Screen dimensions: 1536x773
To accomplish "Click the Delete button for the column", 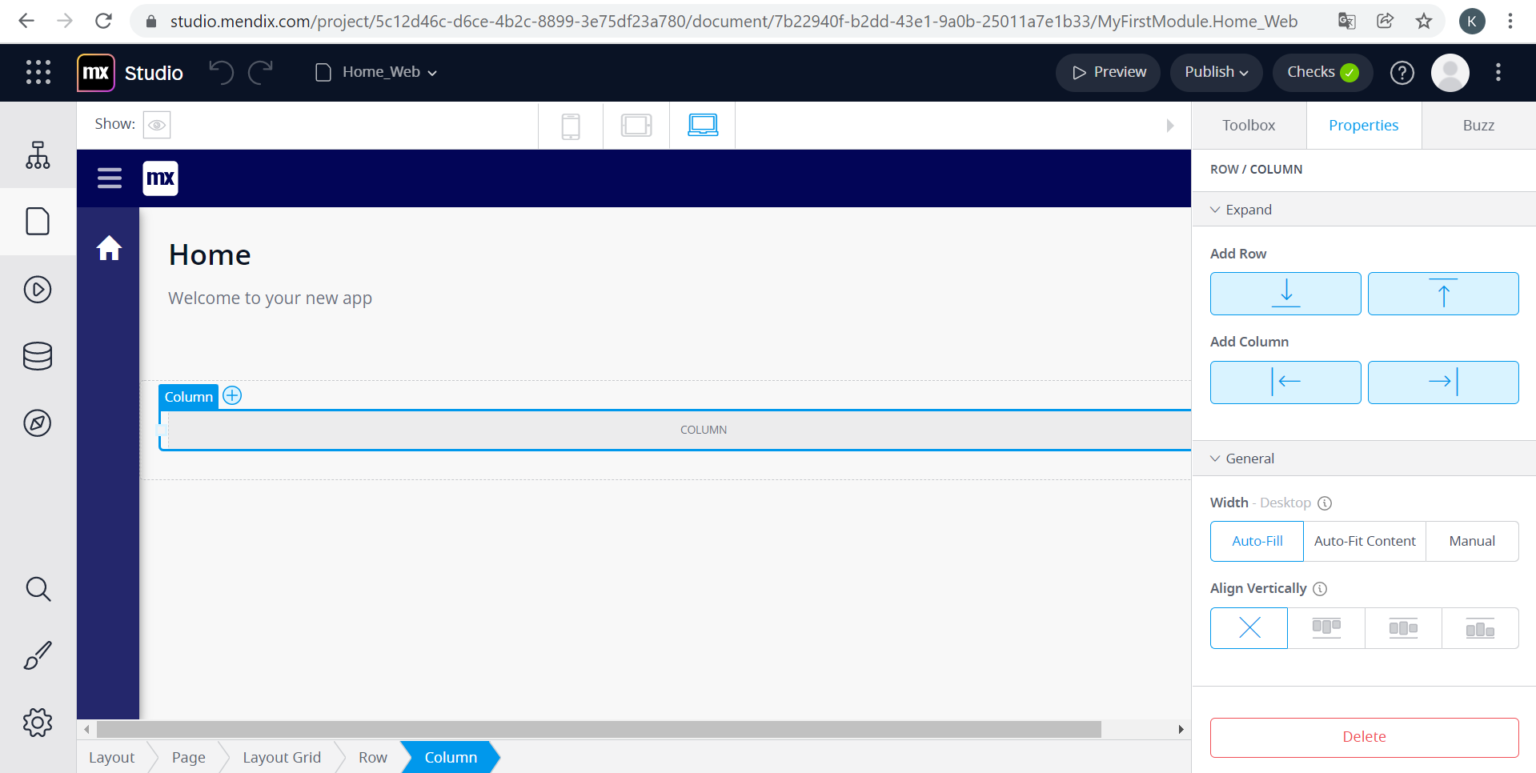I will tap(1363, 737).
